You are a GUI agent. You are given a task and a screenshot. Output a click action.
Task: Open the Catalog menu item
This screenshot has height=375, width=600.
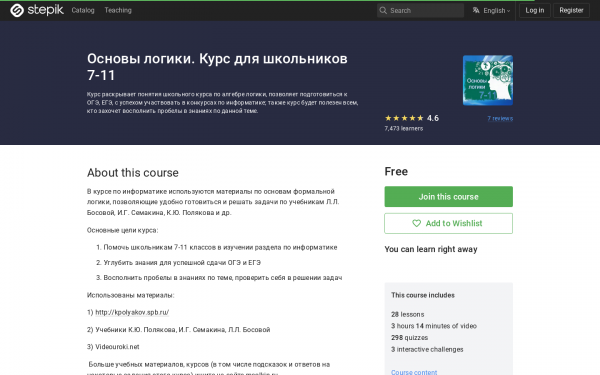(x=83, y=10)
